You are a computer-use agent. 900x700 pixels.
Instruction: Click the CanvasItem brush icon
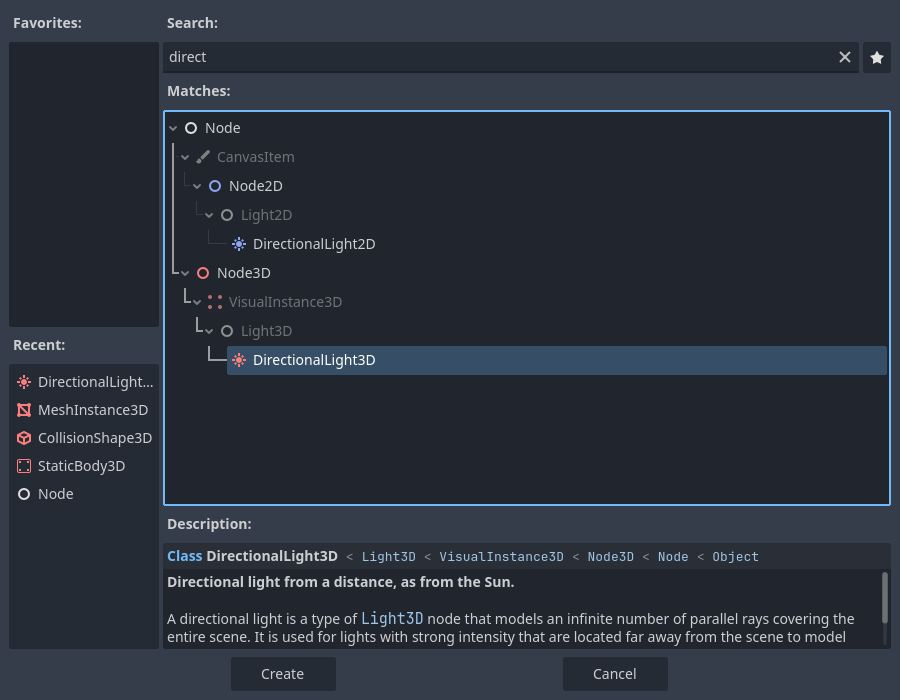[x=203, y=156]
